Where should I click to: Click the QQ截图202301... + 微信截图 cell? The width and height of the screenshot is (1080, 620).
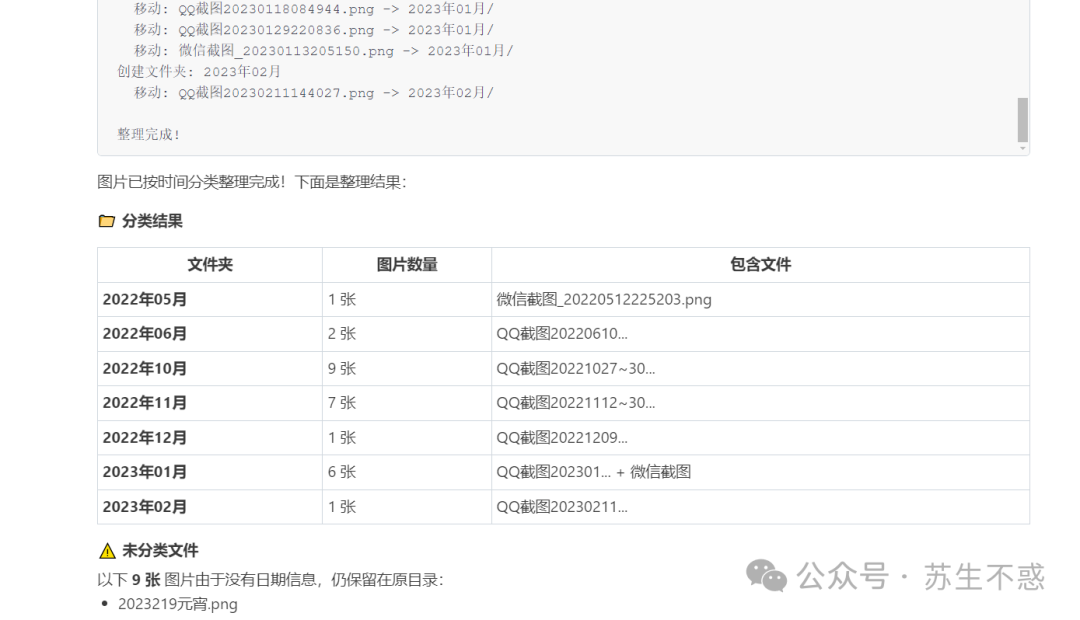coord(760,472)
